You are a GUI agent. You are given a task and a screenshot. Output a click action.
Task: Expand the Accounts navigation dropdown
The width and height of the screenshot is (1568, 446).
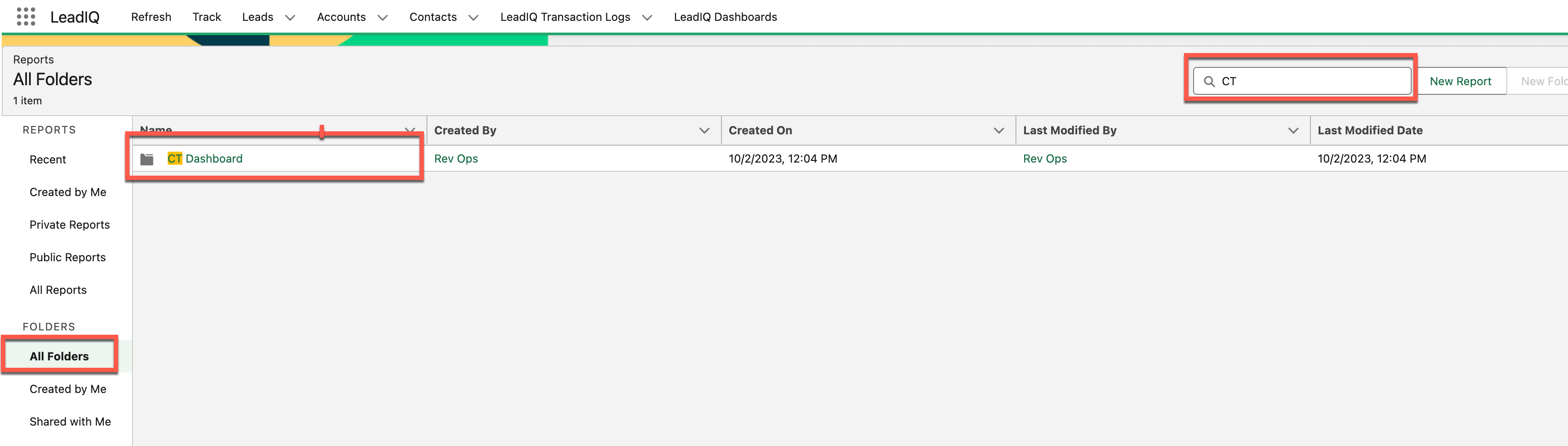point(382,18)
